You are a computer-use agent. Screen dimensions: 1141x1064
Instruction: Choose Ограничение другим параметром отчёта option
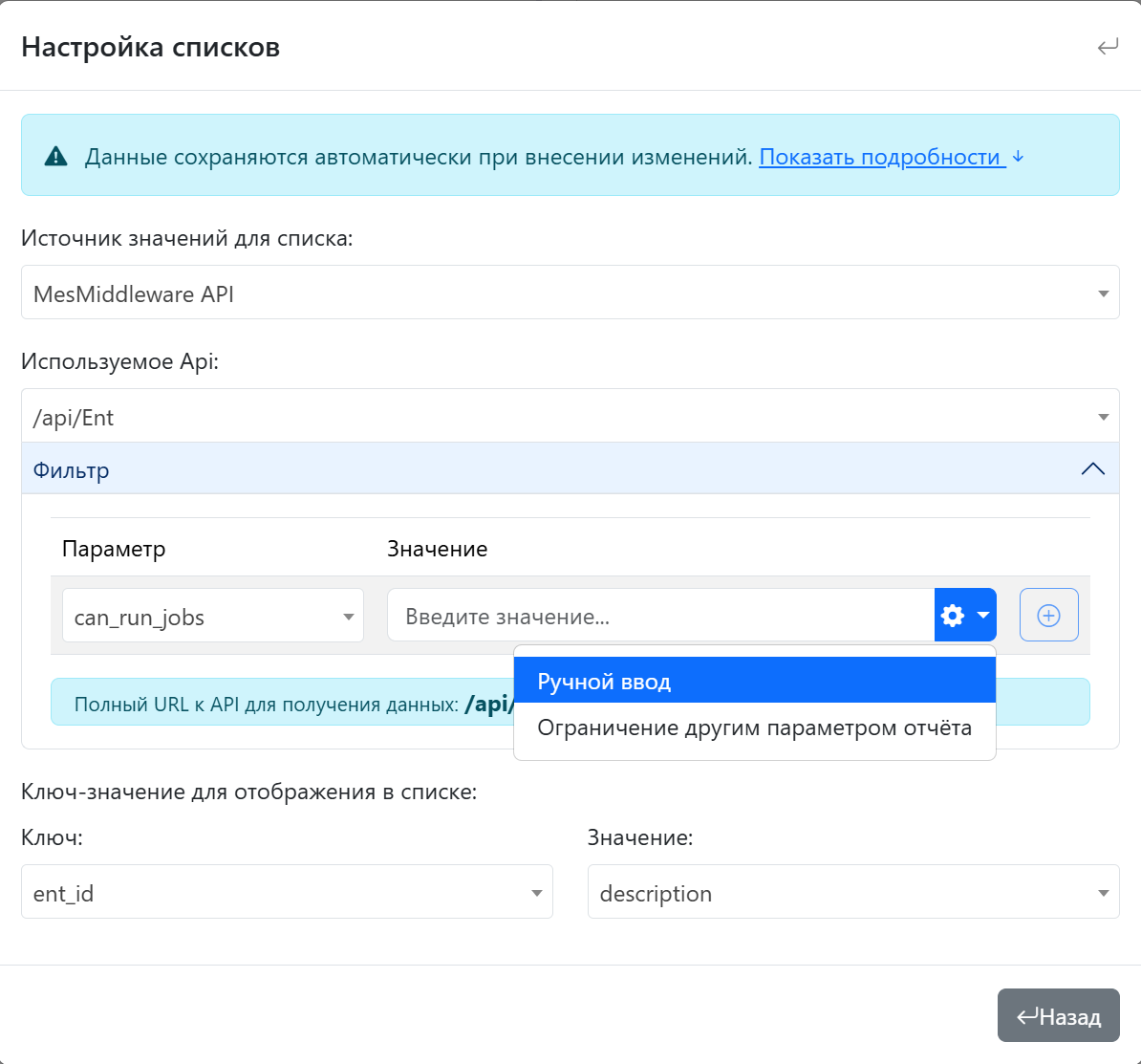pyautogui.click(x=754, y=728)
